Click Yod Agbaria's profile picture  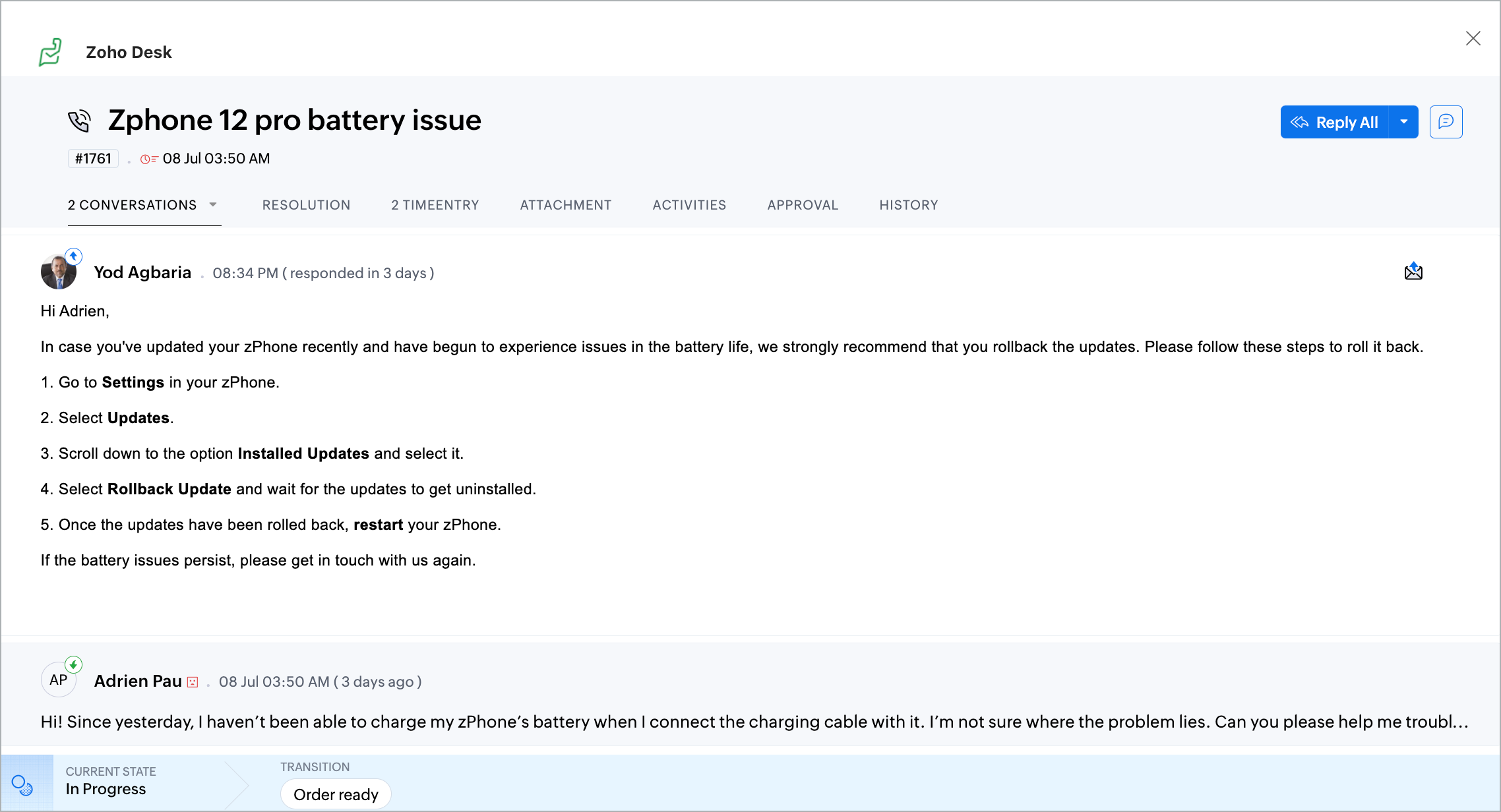click(58, 272)
